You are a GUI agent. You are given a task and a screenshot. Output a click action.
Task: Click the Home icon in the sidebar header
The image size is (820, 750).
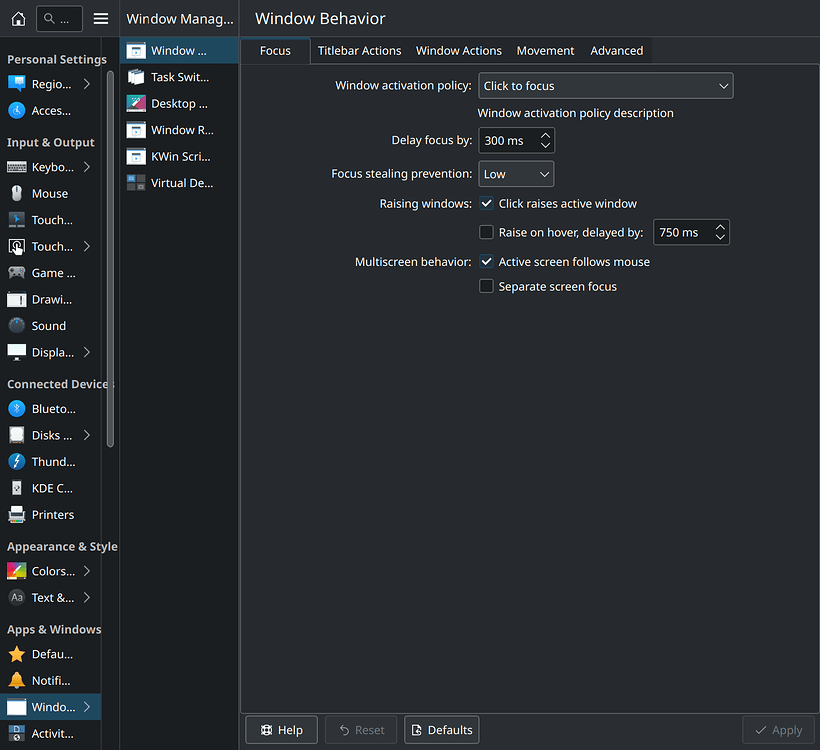(18, 19)
